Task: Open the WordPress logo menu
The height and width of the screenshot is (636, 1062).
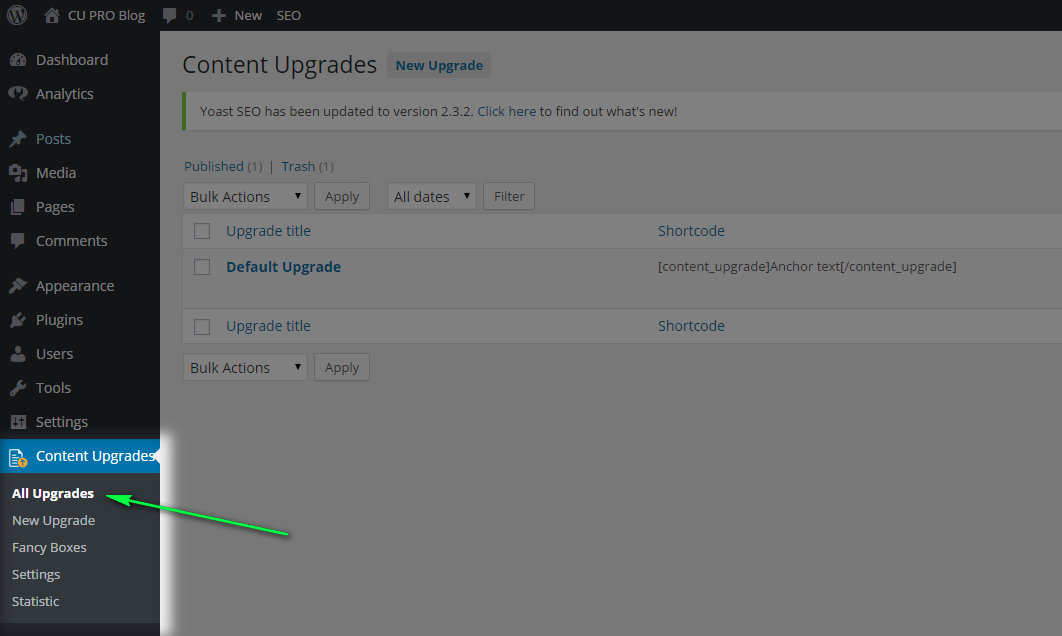Action: coord(17,15)
